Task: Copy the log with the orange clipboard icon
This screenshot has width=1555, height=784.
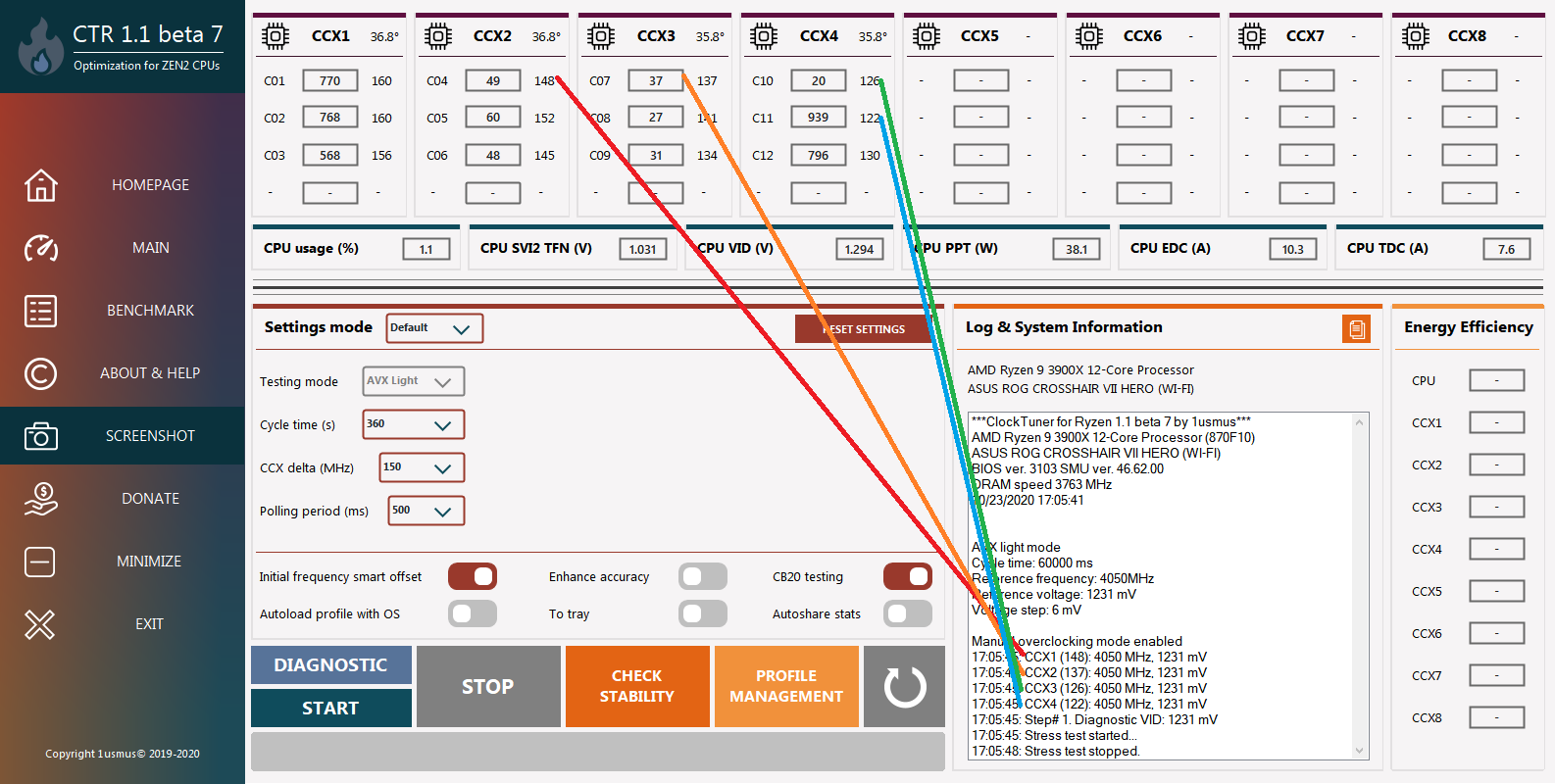Action: coord(1356,329)
